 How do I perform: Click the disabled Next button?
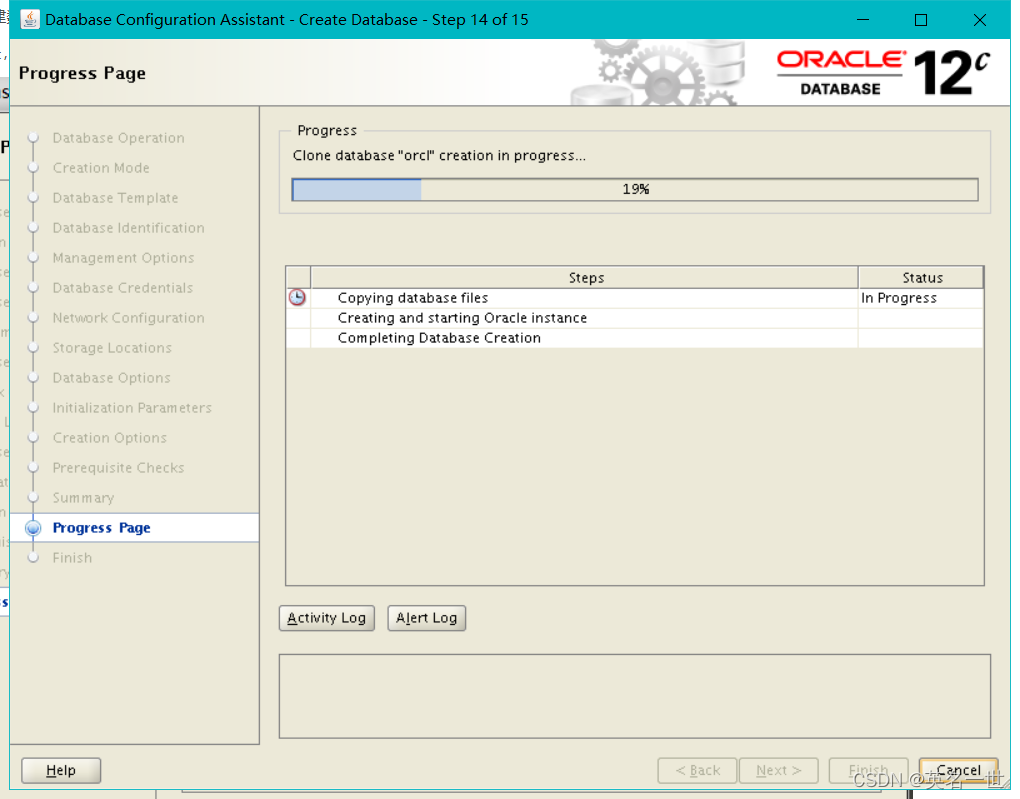click(779, 770)
